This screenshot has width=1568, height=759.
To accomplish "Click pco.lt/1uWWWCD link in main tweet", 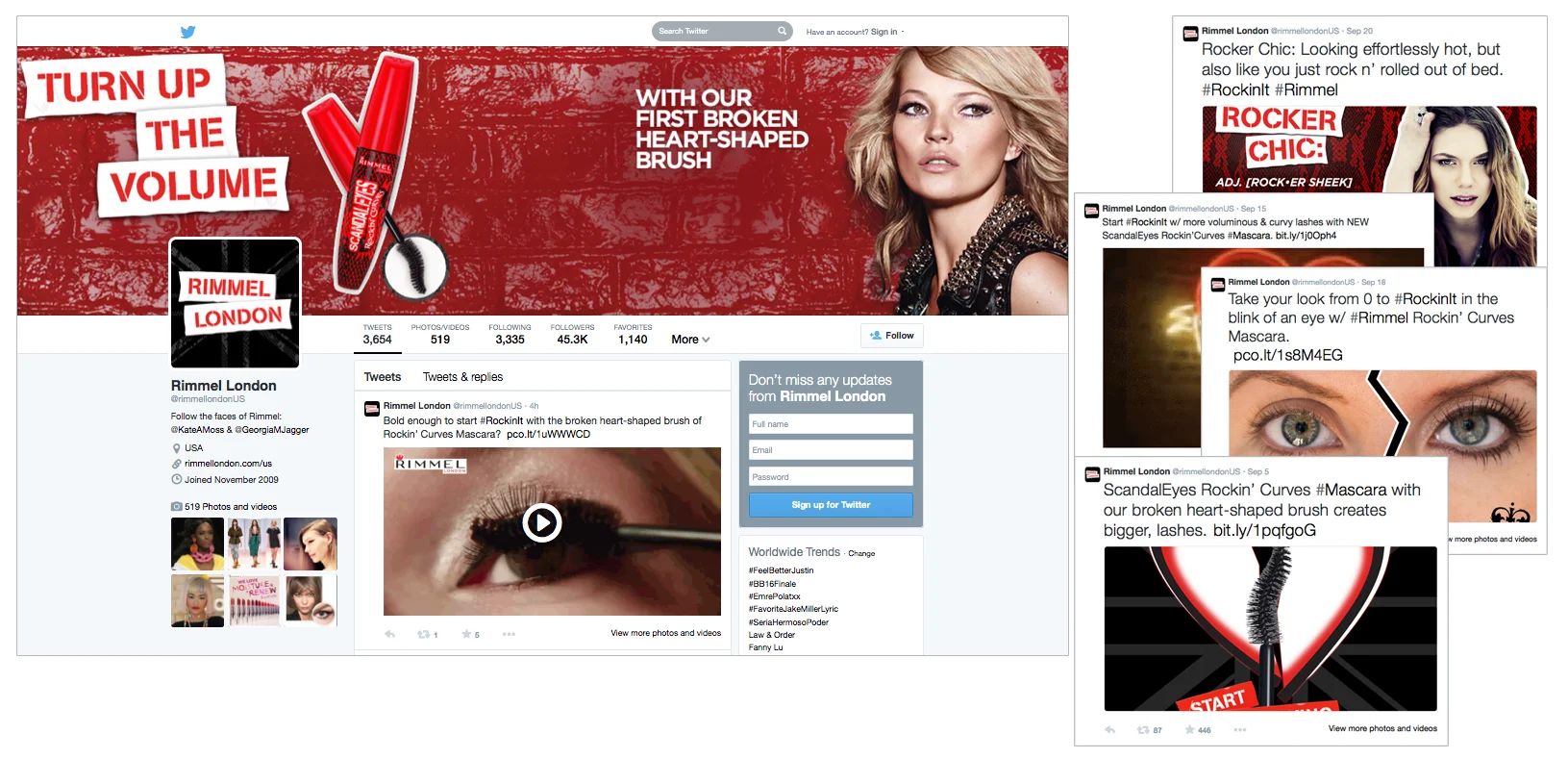I will click(548, 434).
